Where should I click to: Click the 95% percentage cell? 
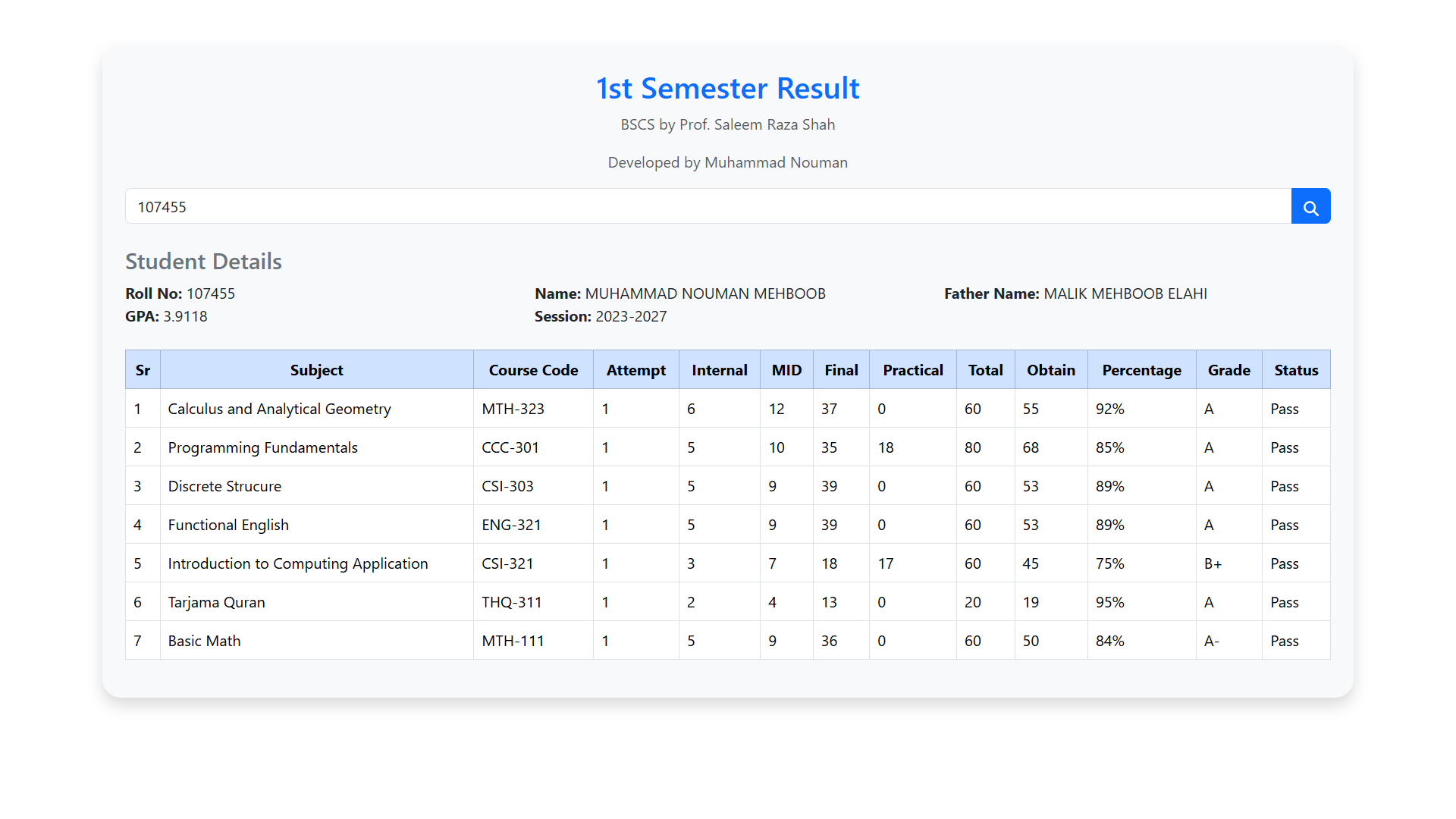tap(1109, 602)
